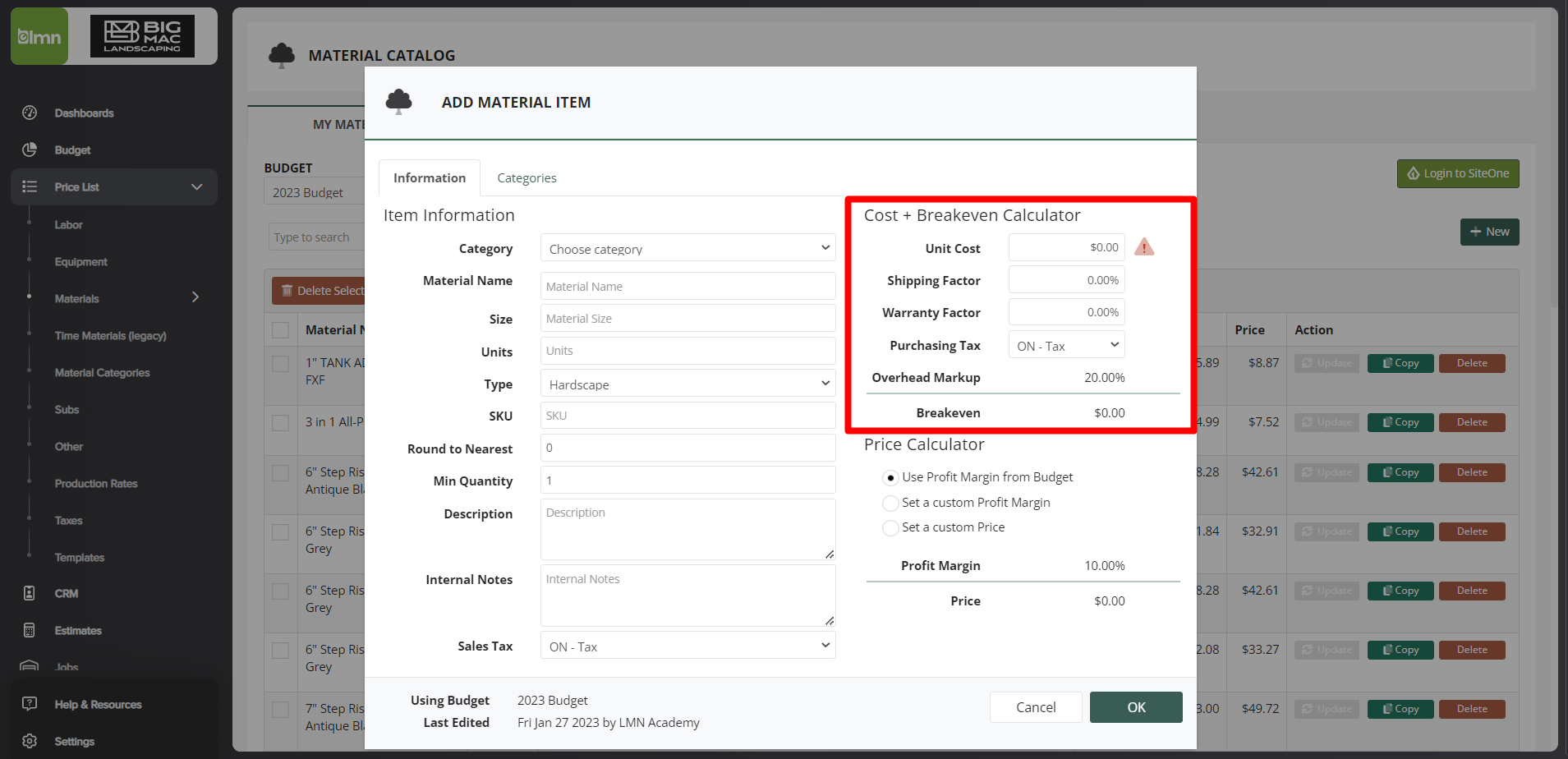Select Use Profit Margin from Budget

pos(890,477)
